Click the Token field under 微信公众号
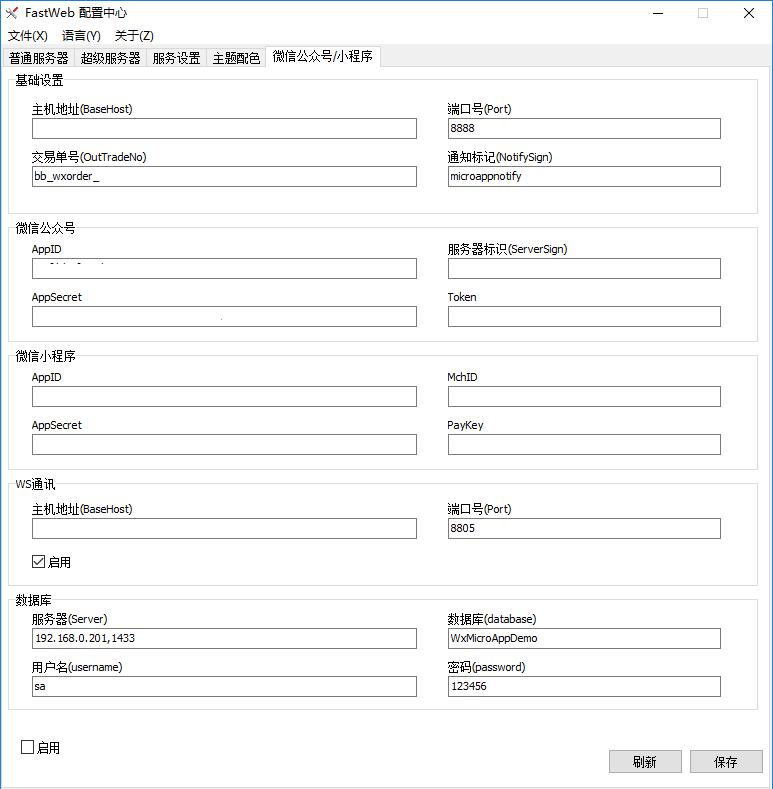 click(584, 316)
